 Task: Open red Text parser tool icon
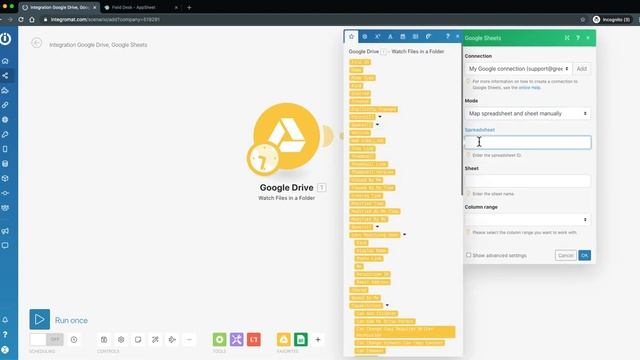coord(254,340)
